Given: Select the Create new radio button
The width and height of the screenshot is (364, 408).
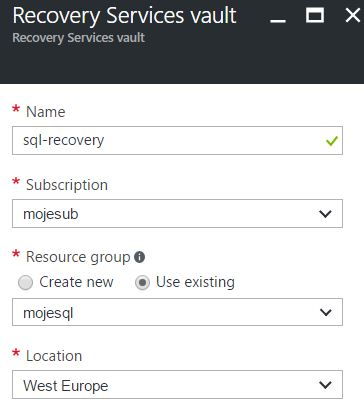Looking at the screenshot, I should [x=25, y=283].
